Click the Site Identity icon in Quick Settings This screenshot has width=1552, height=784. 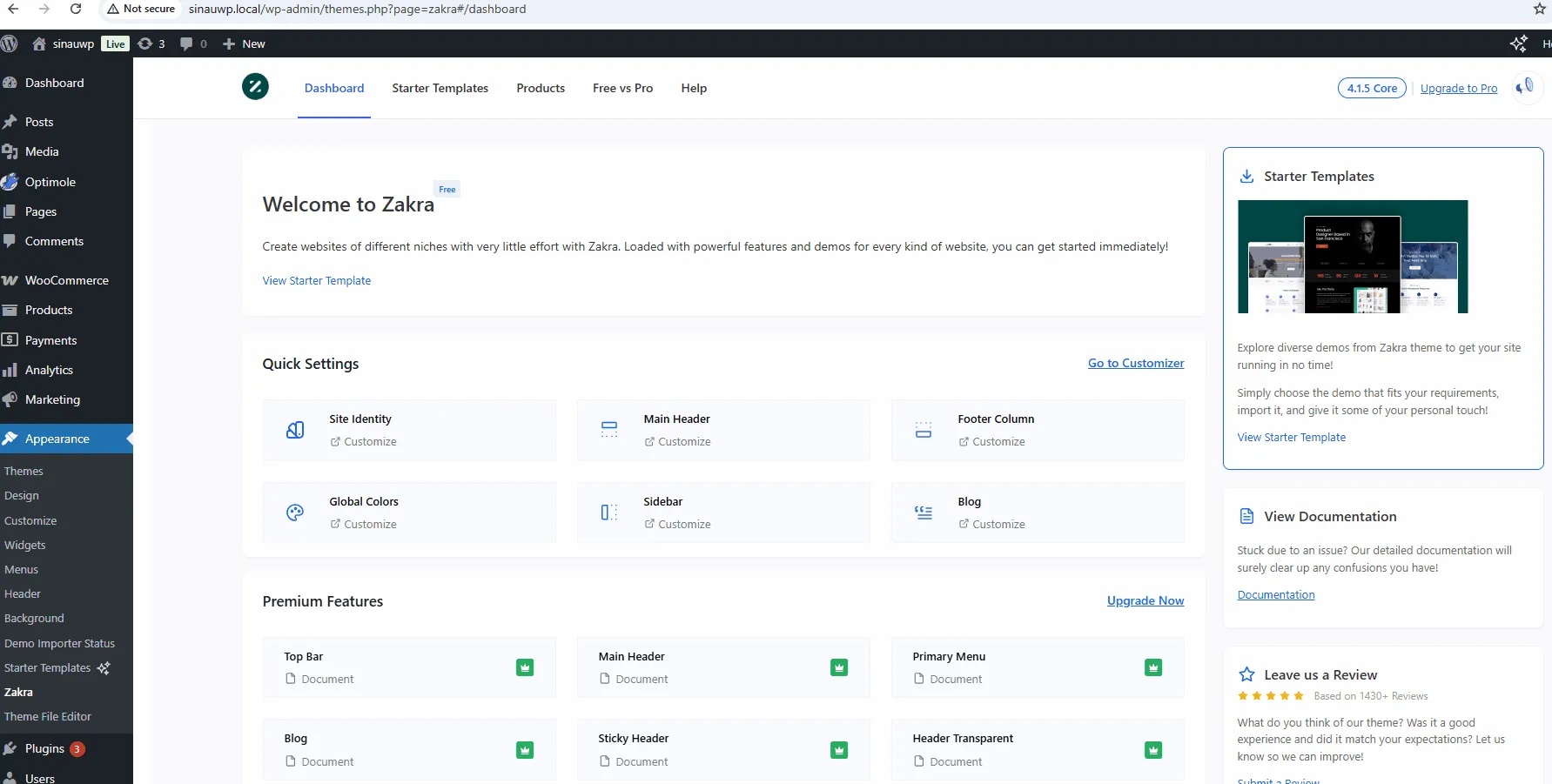click(295, 429)
